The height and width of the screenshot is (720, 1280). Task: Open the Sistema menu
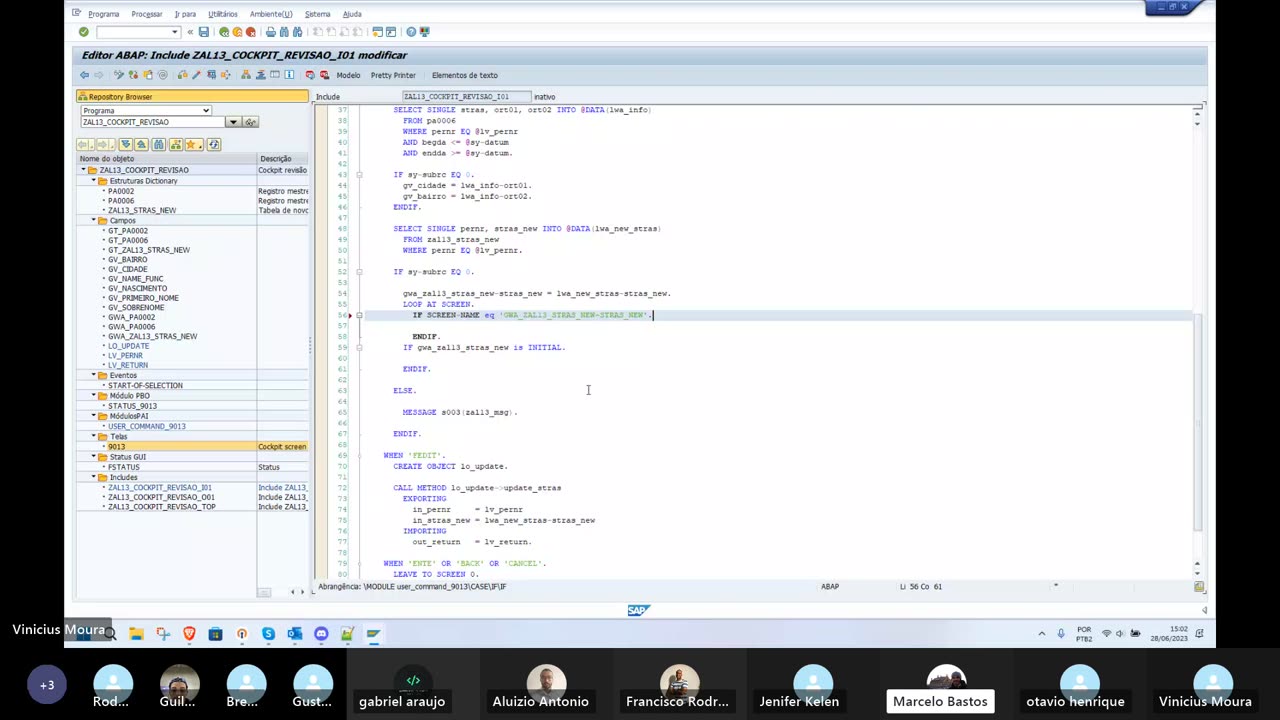(x=317, y=14)
